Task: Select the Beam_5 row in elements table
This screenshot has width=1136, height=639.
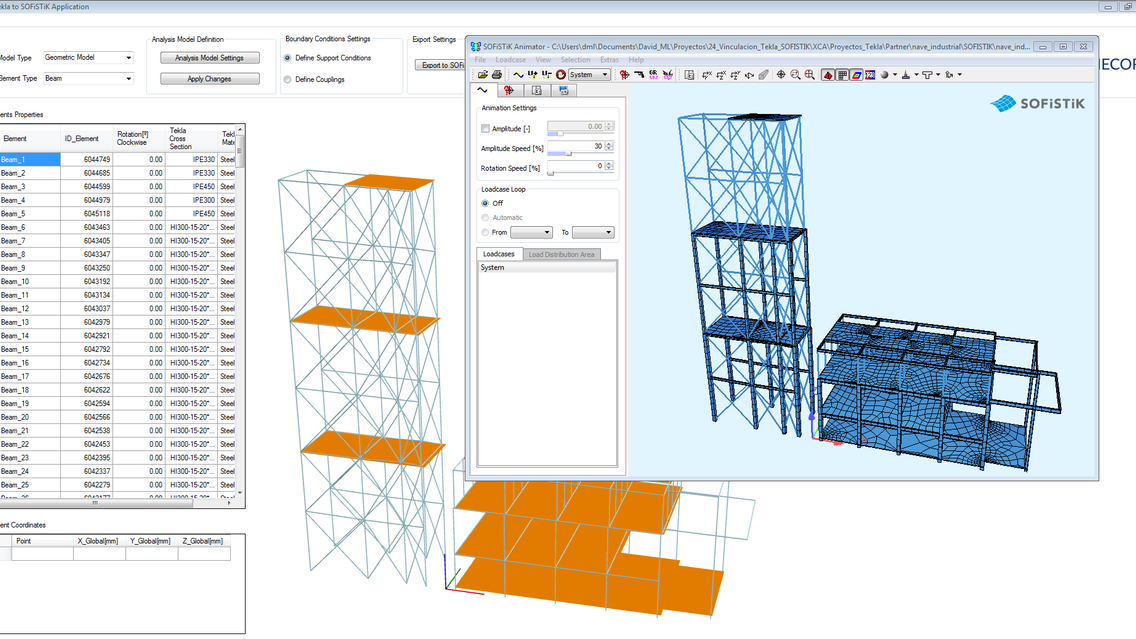Action: [x=117, y=214]
